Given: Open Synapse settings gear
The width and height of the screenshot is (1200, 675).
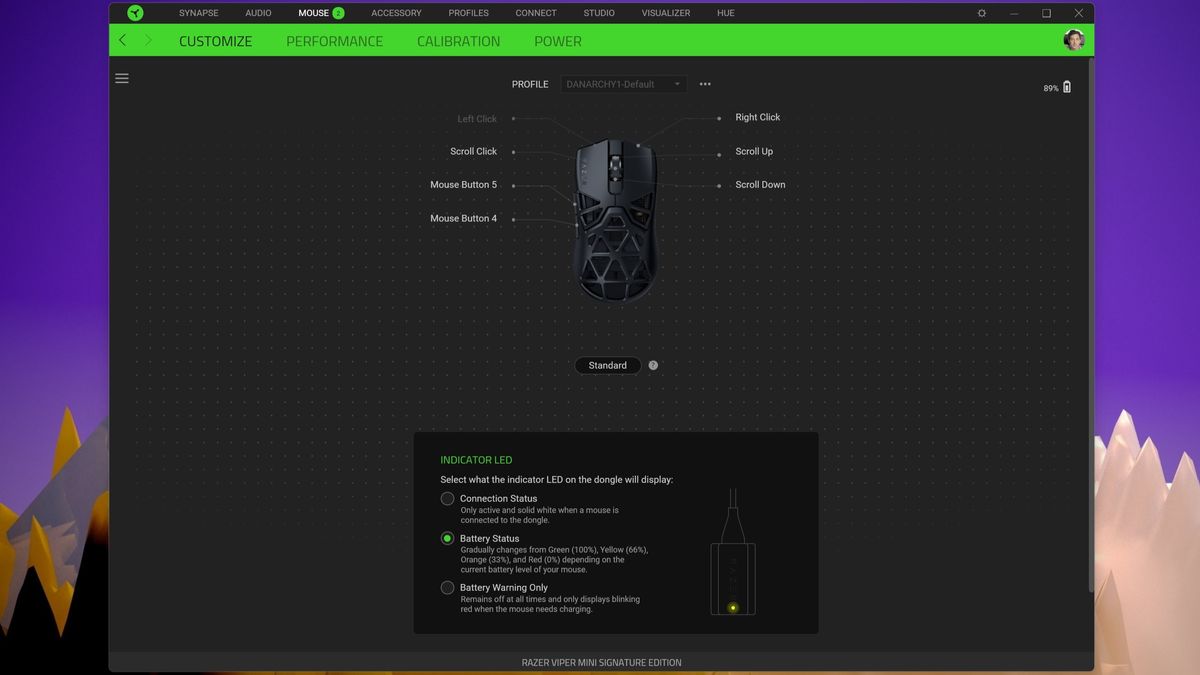Looking at the screenshot, I should (981, 13).
